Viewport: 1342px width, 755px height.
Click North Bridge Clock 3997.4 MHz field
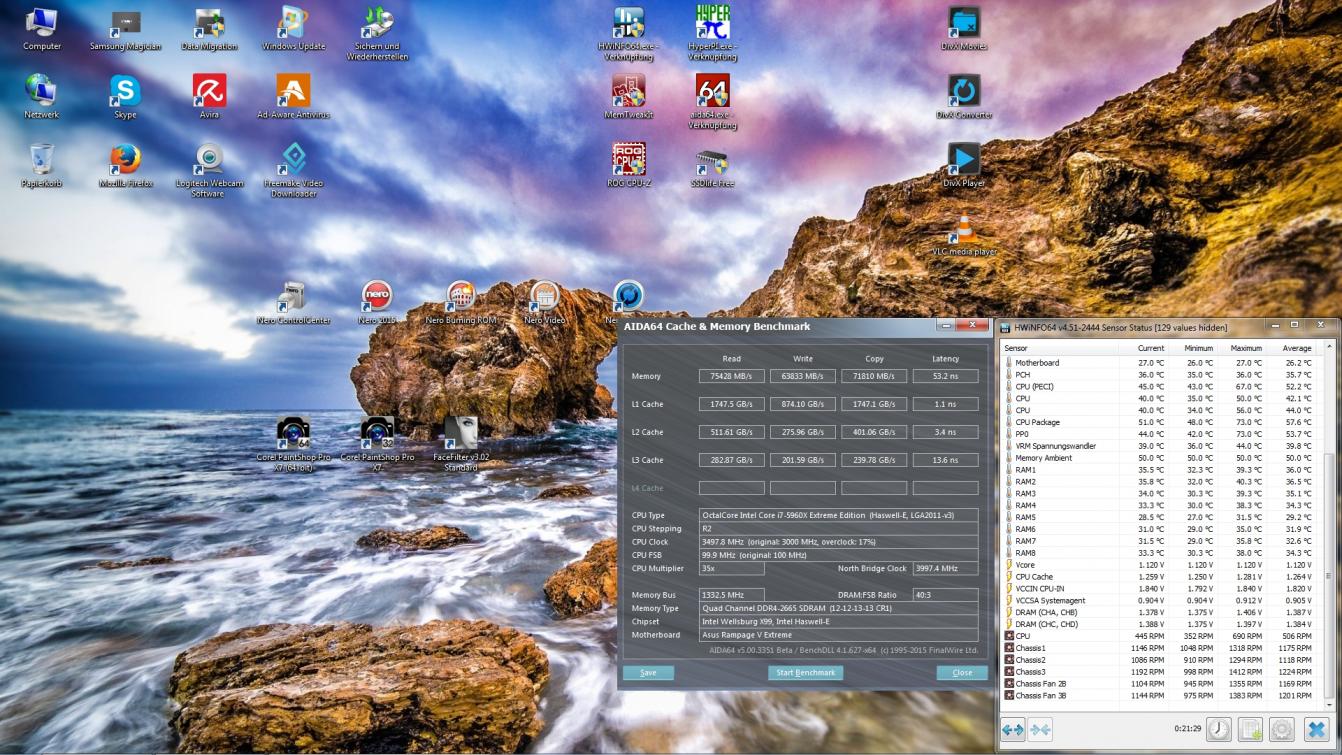coord(945,568)
